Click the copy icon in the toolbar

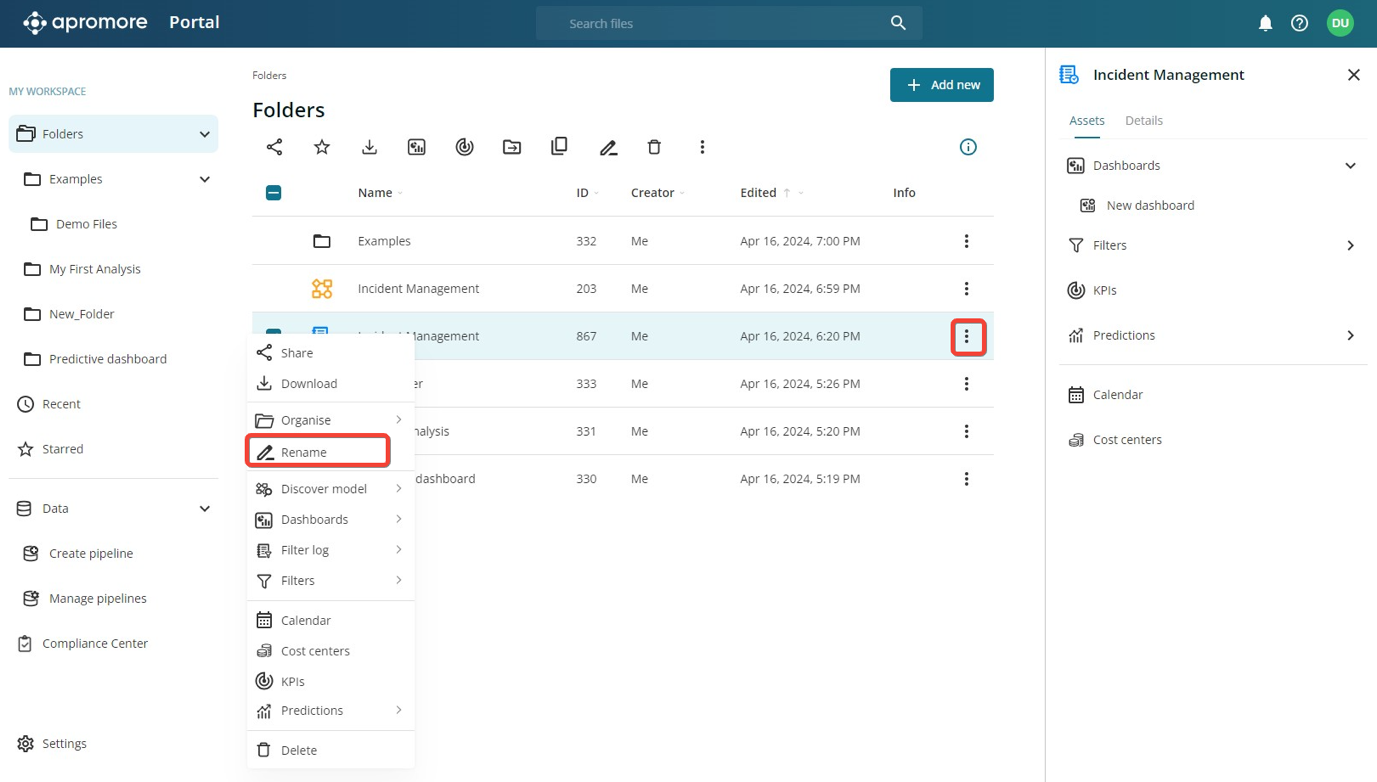point(559,147)
